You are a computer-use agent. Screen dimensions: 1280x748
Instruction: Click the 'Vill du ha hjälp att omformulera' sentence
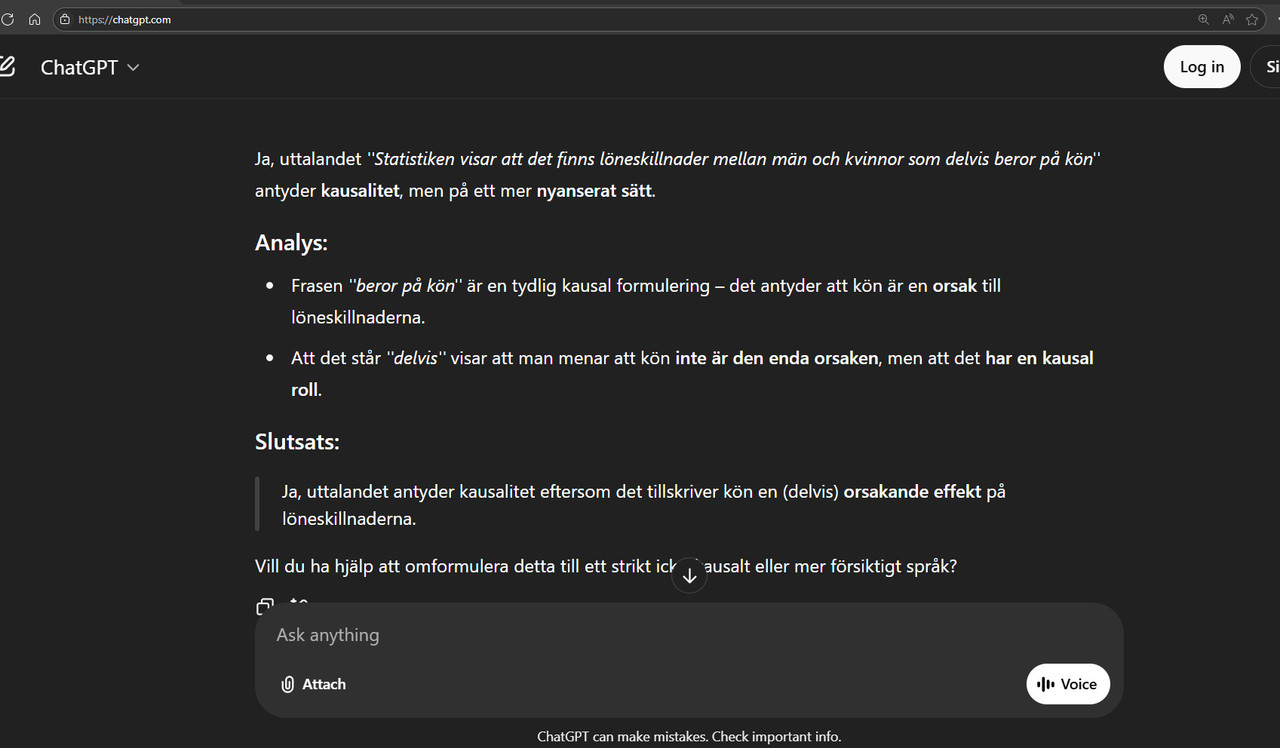pos(606,567)
